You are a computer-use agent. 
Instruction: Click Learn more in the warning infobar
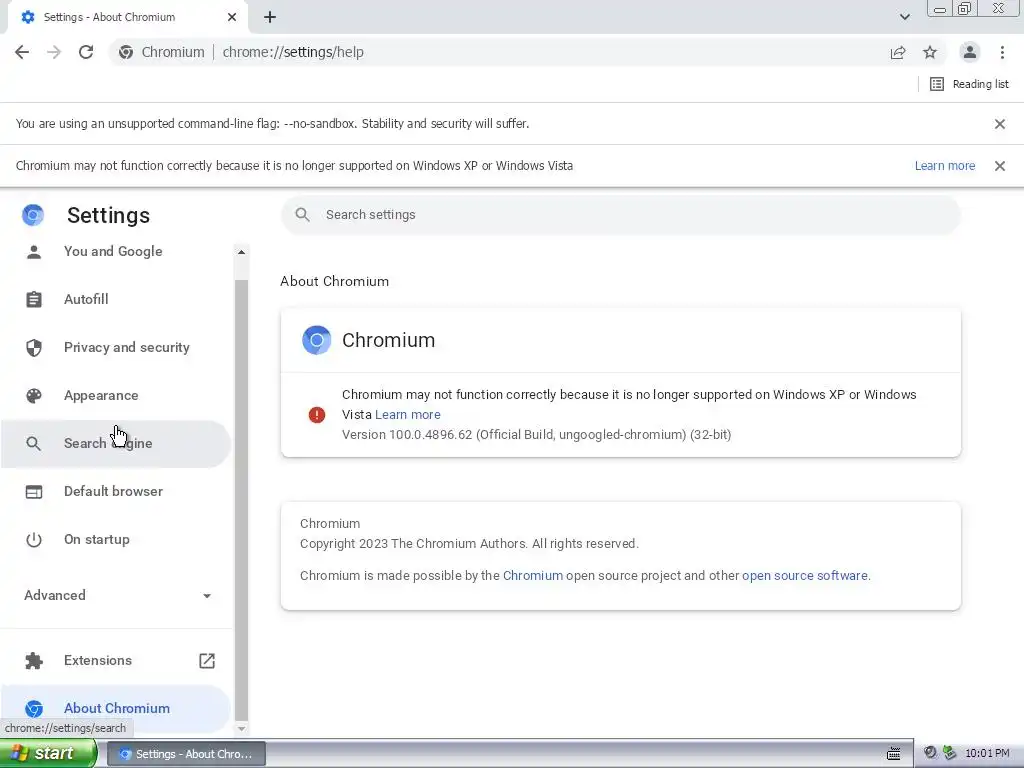coord(944,166)
